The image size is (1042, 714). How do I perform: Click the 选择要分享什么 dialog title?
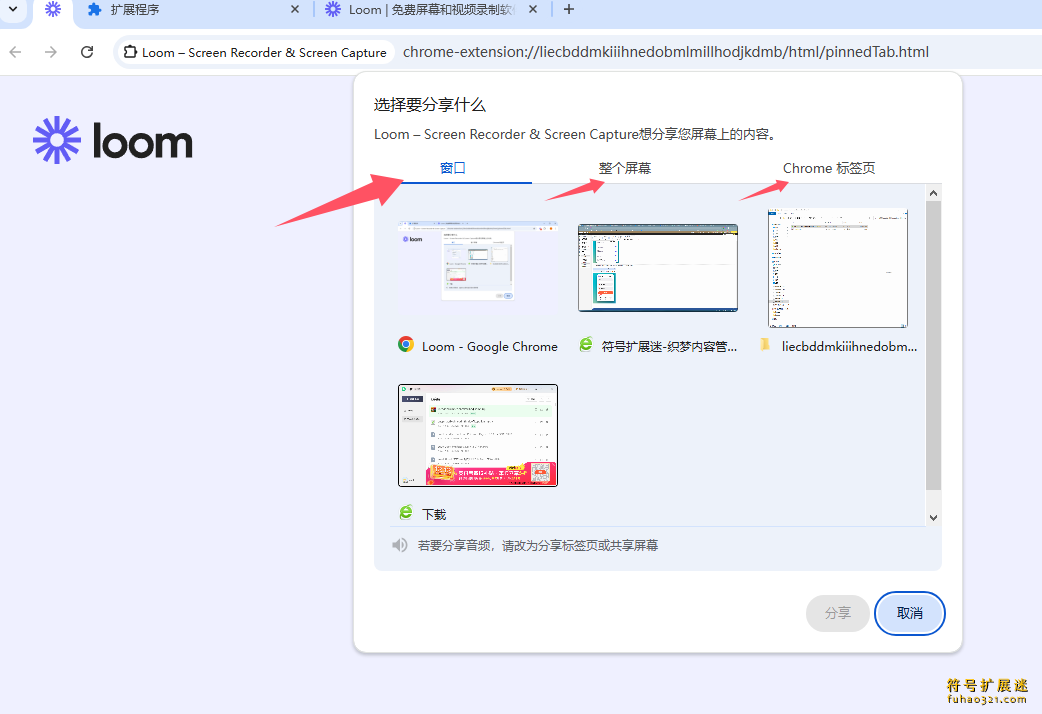point(430,104)
